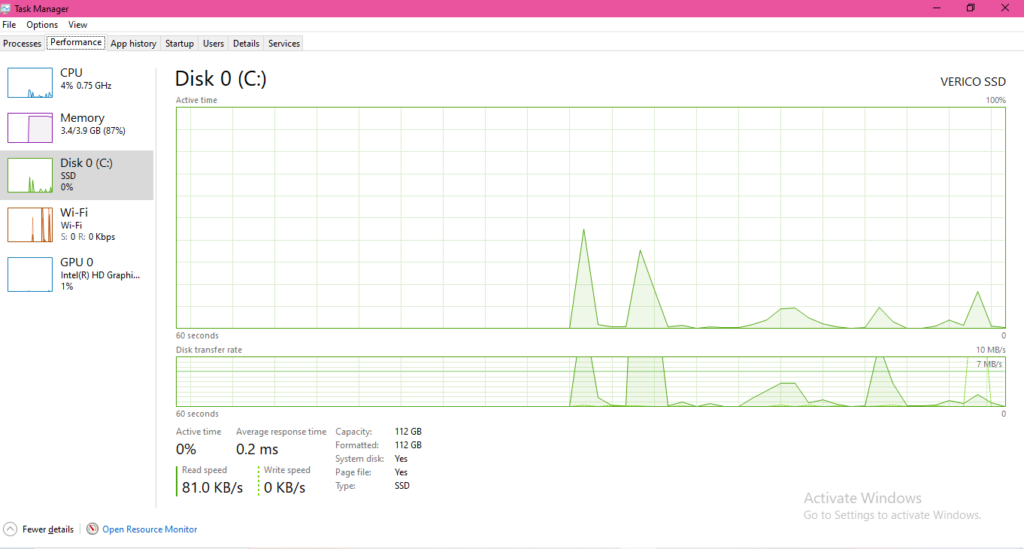Screen dimensions: 1024x549
Task: Select the GPU 0 mini graph
Action: tap(29, 274)
